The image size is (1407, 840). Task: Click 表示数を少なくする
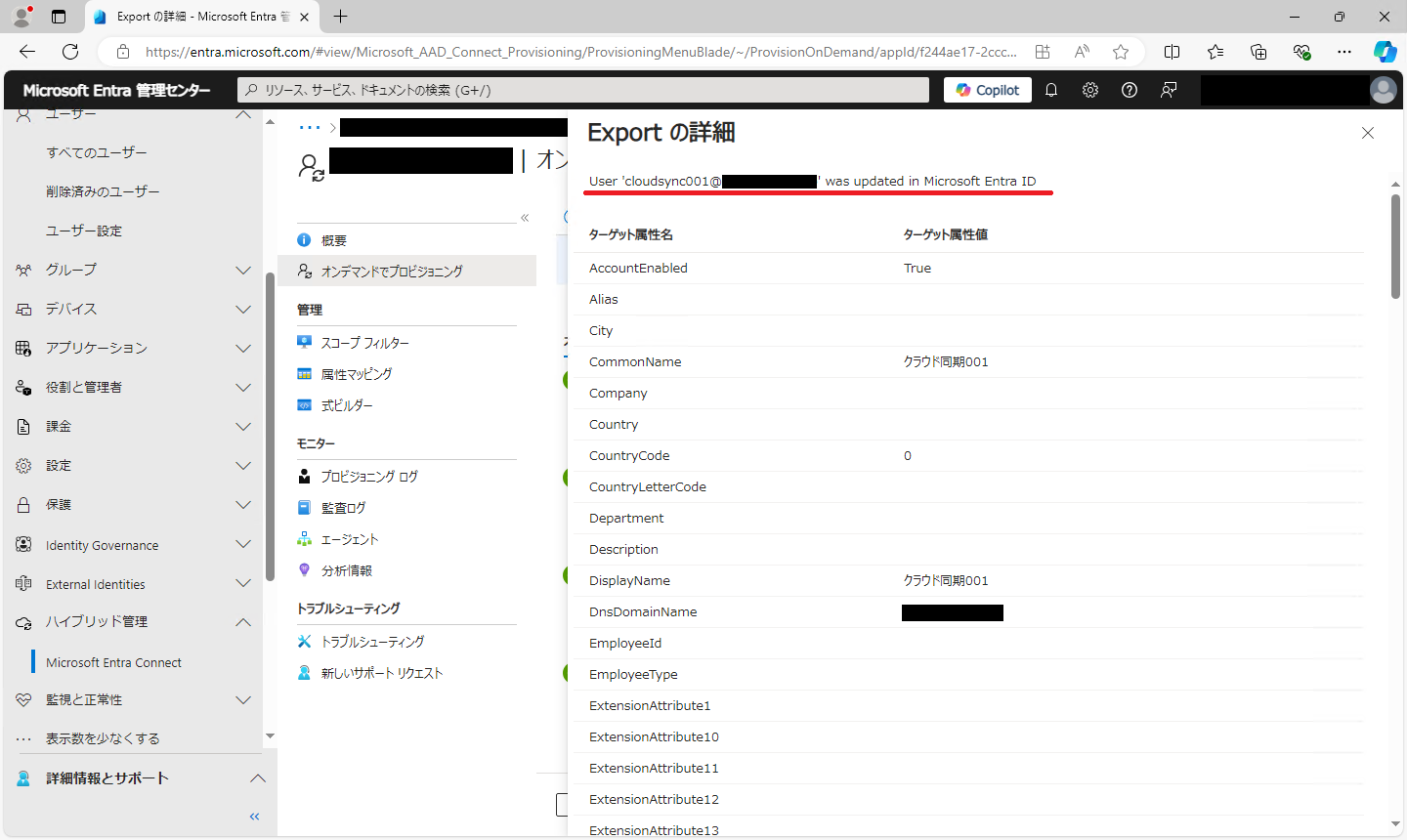click(103, 738)
